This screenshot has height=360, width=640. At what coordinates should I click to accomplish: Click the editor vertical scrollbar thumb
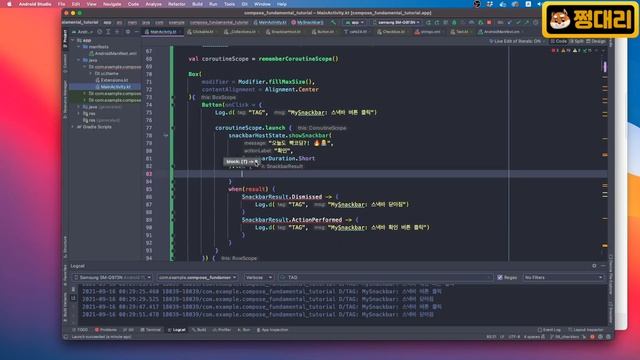pyautogui.click(x=605, y=67)
